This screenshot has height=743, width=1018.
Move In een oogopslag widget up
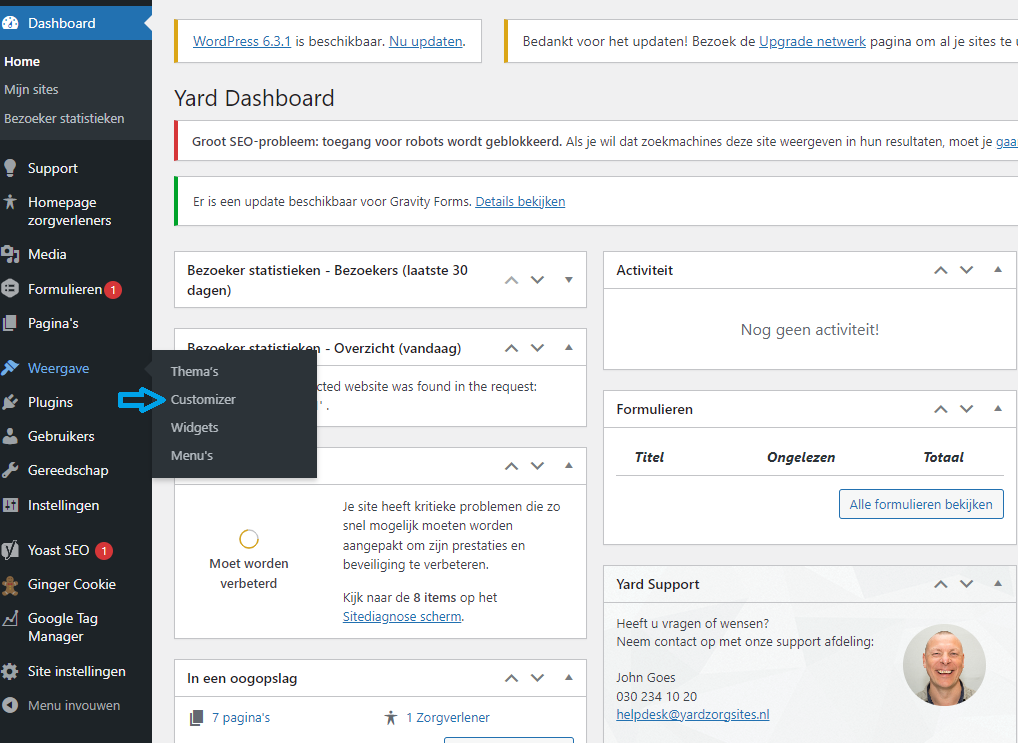(512, 678)
